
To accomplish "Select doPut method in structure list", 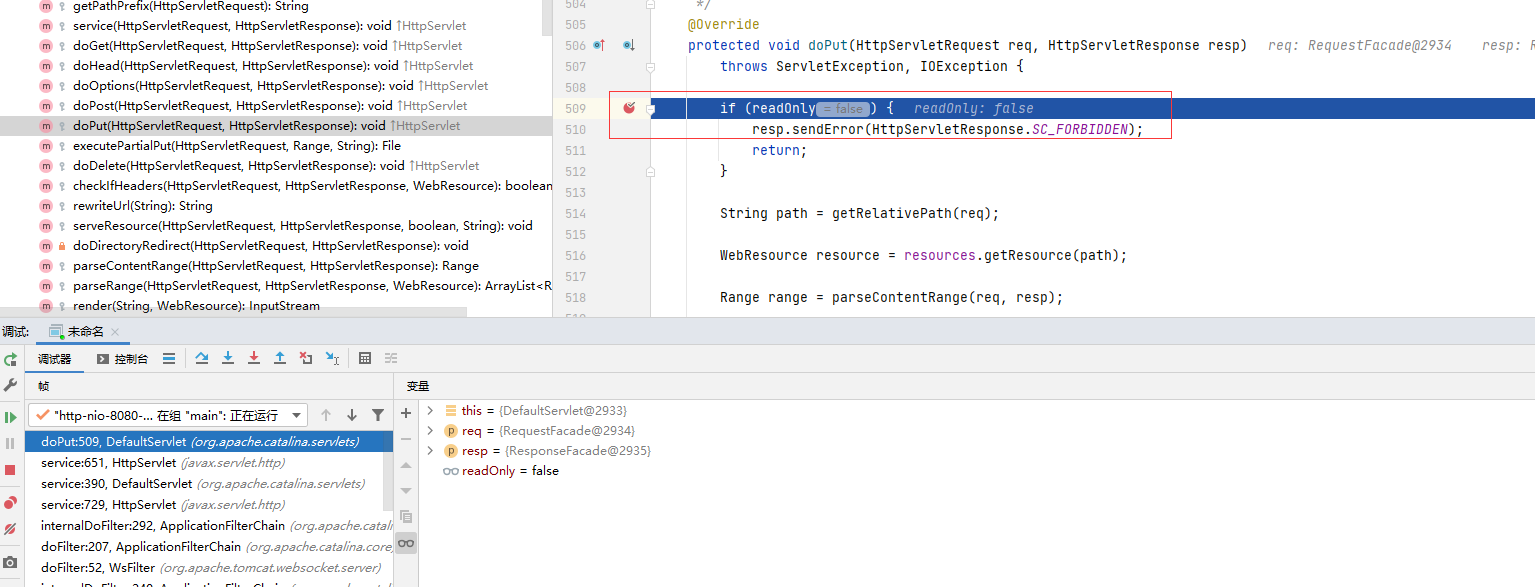I will click(x=276, y=126).
